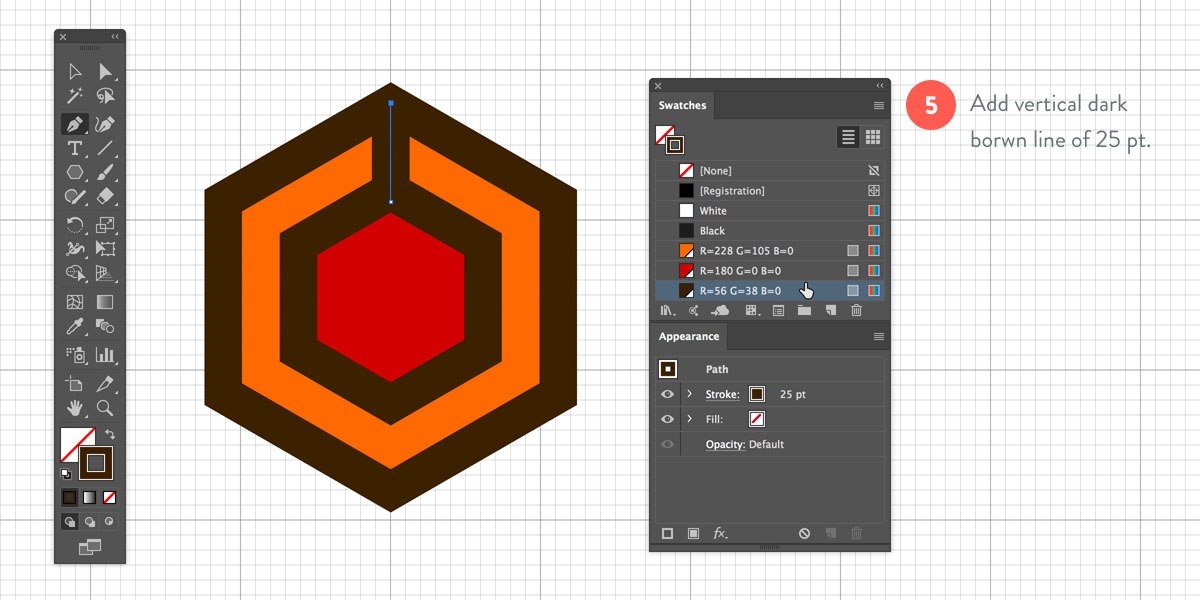Click the underlined Stroke label
Viewport: 1200px width, 600px height.
722,394
